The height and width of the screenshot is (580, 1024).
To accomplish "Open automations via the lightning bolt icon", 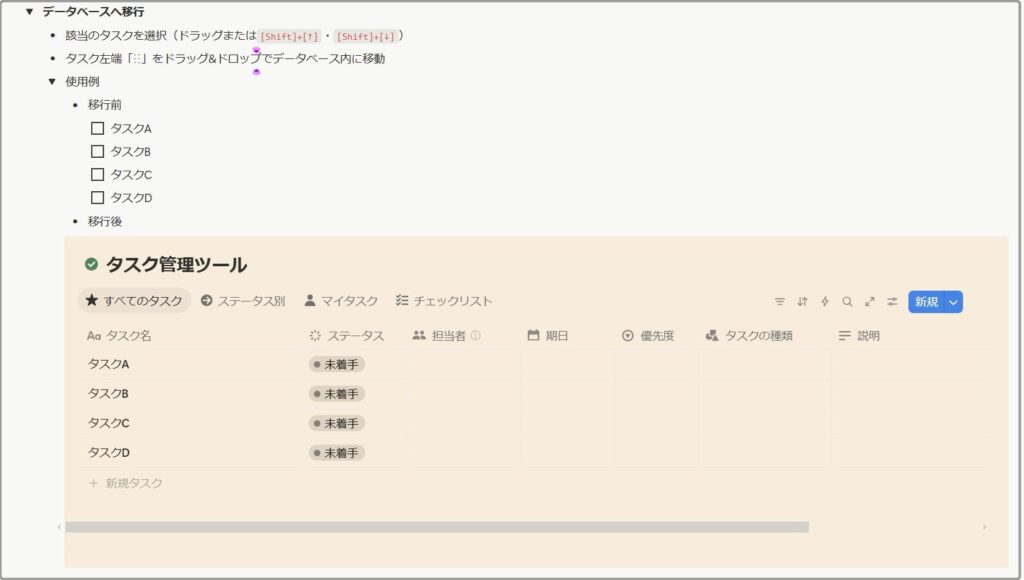I will [825, 301].
